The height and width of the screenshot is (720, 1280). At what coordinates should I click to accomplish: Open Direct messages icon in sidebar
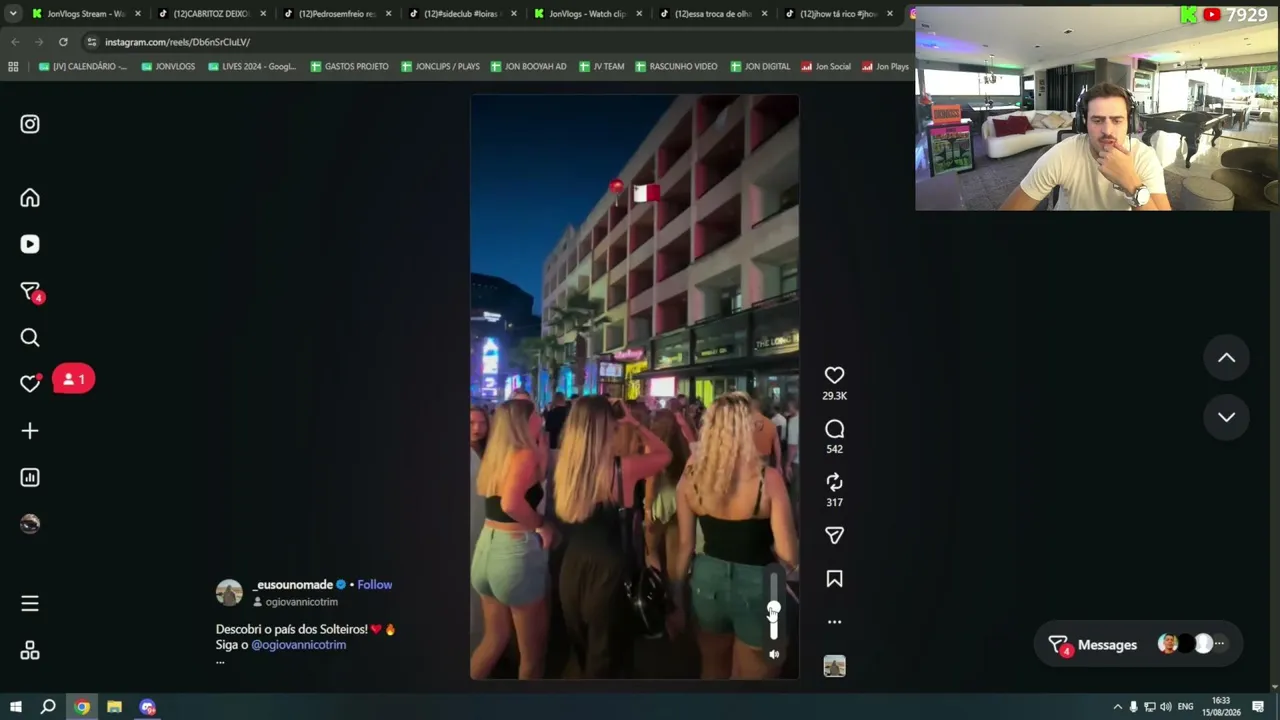[x=31, y=292]
